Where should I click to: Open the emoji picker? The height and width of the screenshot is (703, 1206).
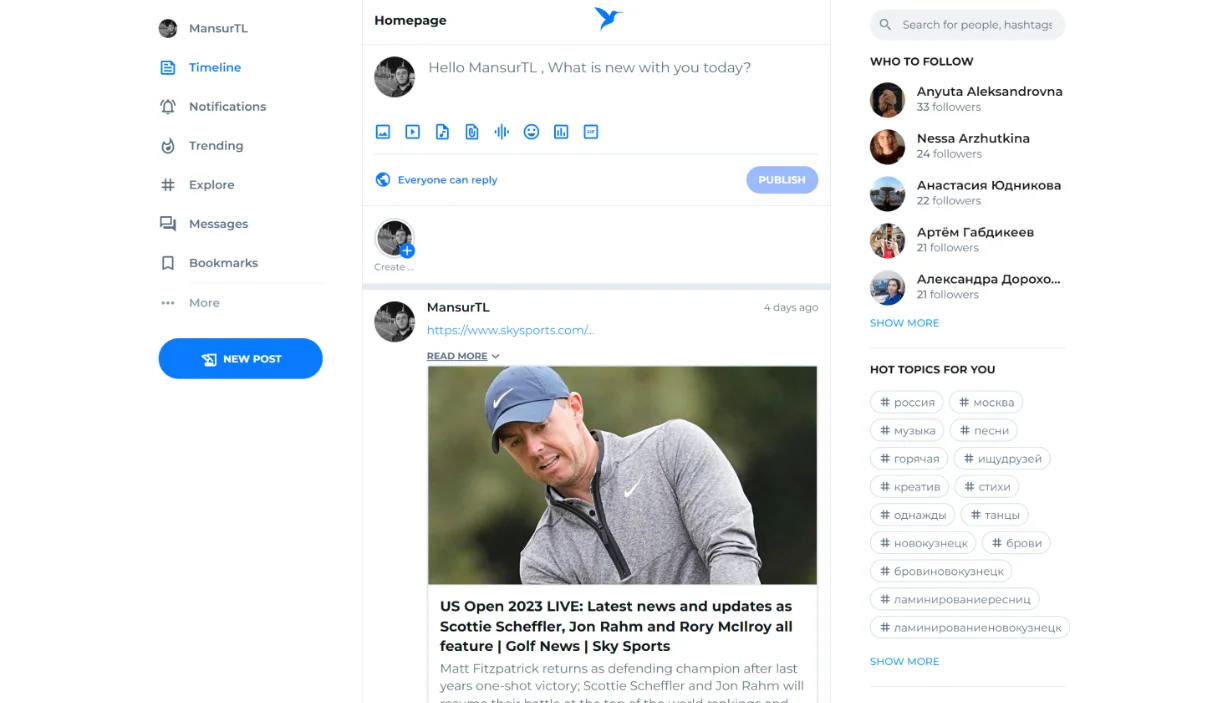click(531, 132)
